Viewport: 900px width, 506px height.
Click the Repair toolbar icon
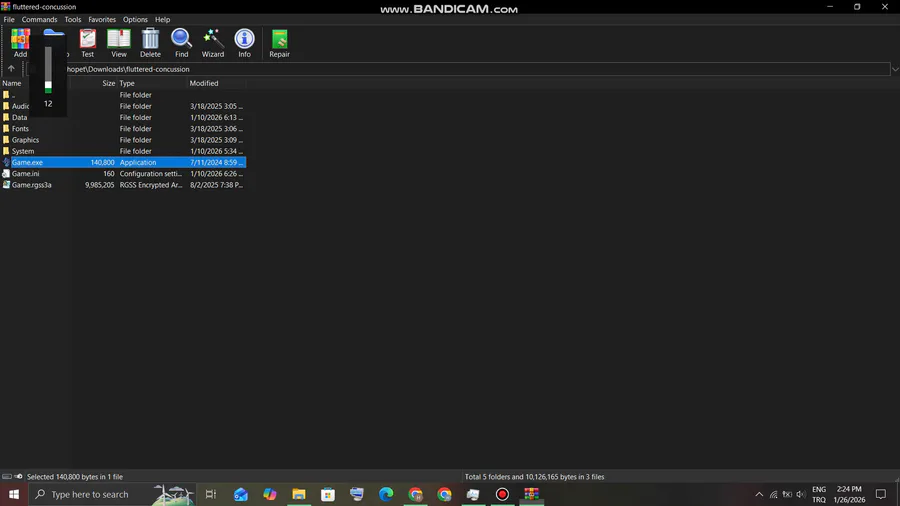pyautogui.click(x=280, y=43)
